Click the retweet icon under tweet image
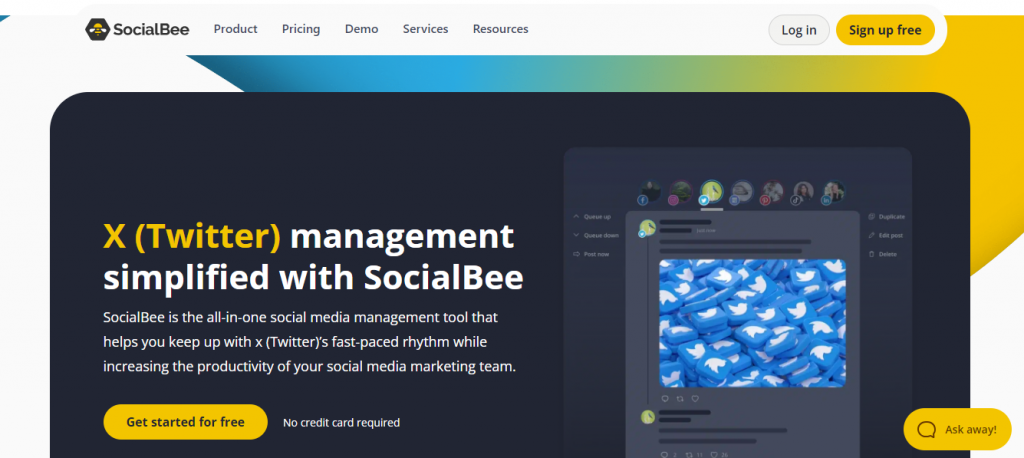Image resolution: width=1024 pixels, height=458 pixels. pos(680,399)
